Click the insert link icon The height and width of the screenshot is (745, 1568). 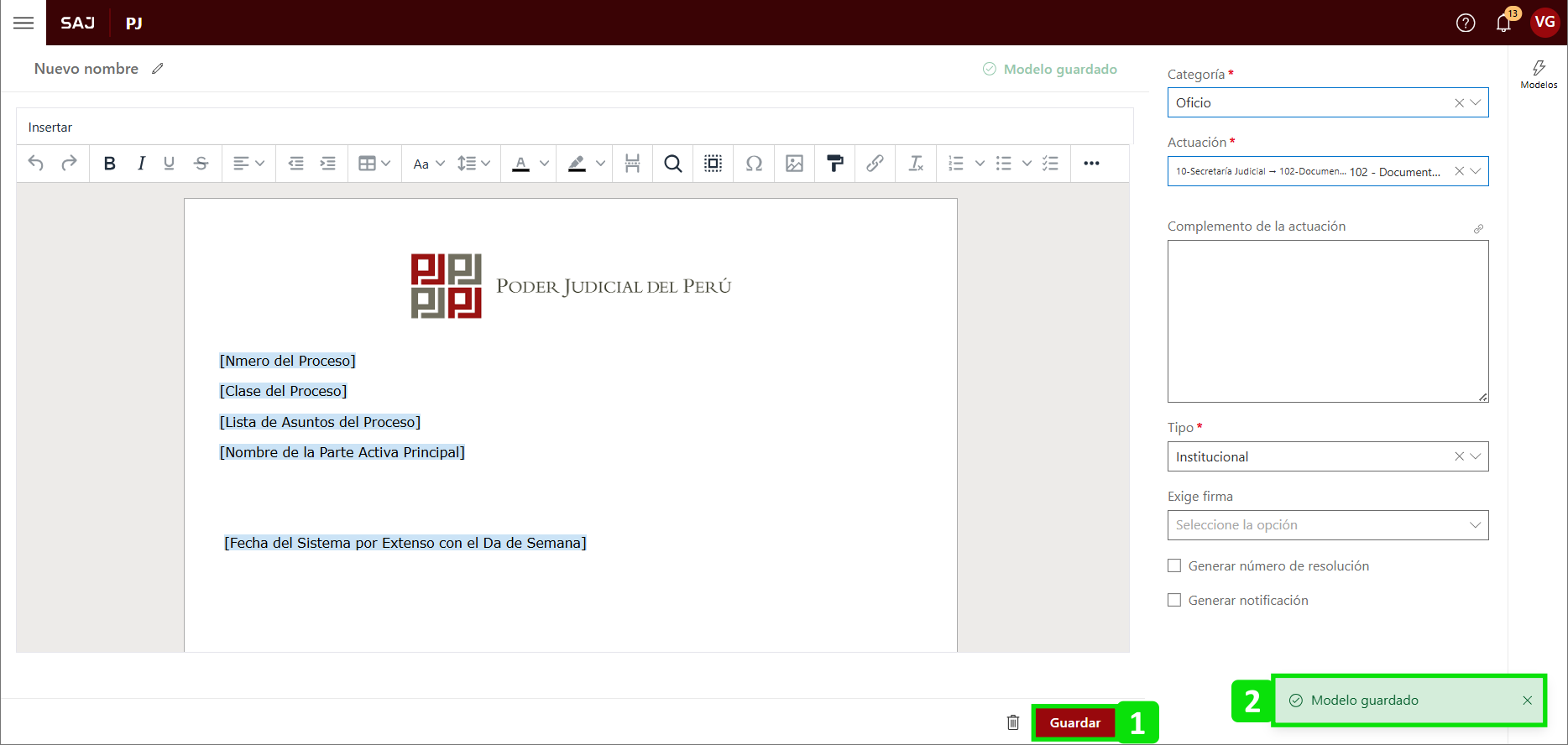click(x=875, y=164)
